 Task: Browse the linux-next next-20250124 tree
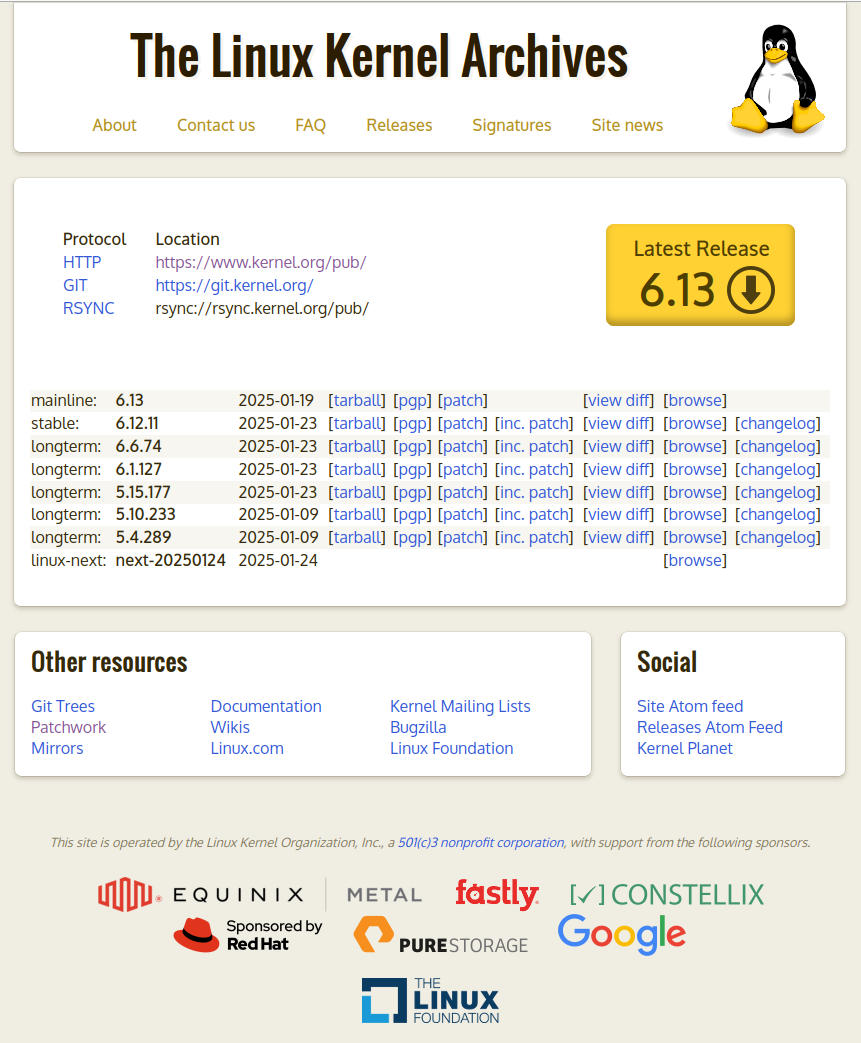(x=695, y=560)
